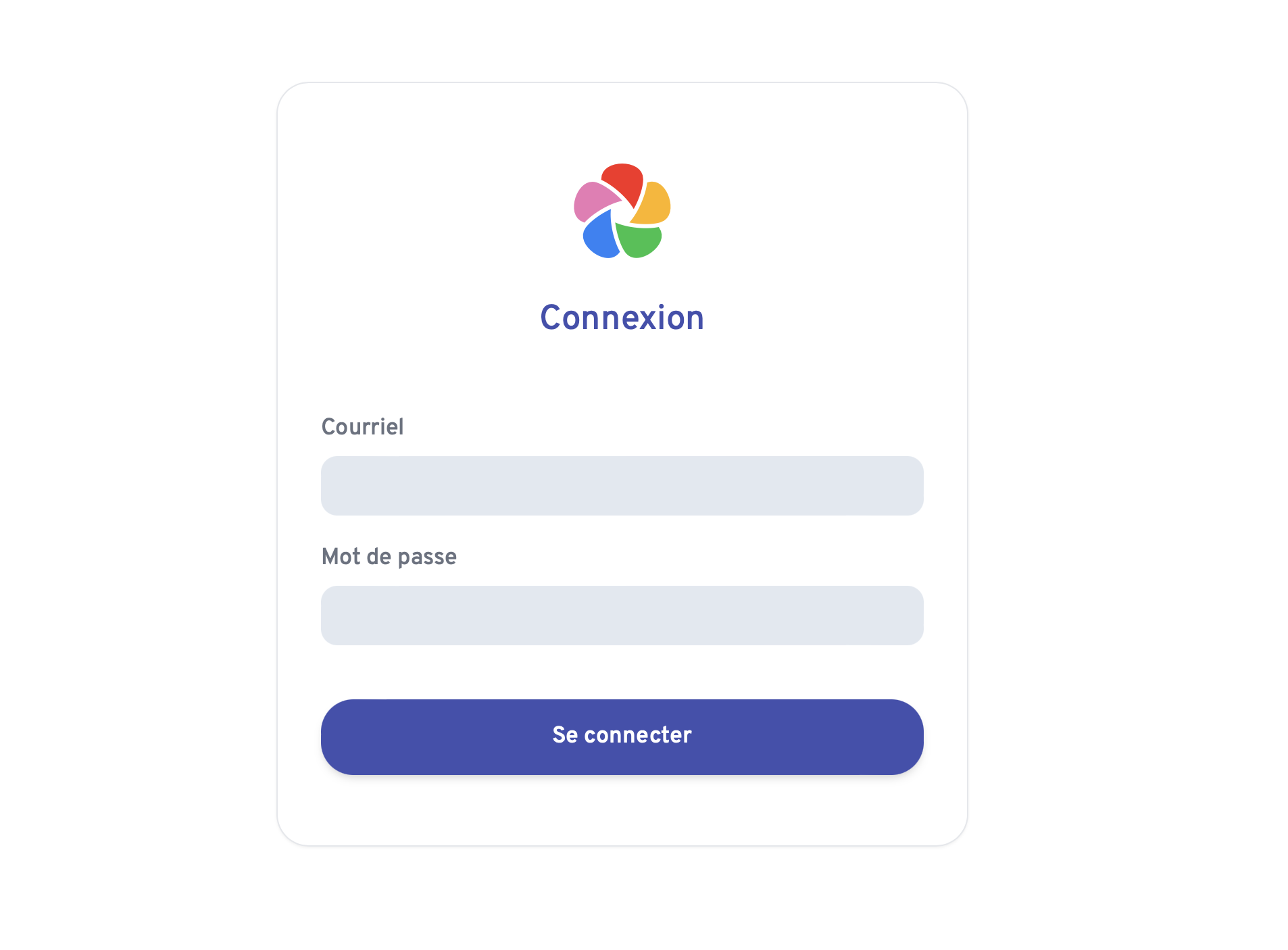
Task: Place cursor in the email text box
Action: (x=622, y=486)
